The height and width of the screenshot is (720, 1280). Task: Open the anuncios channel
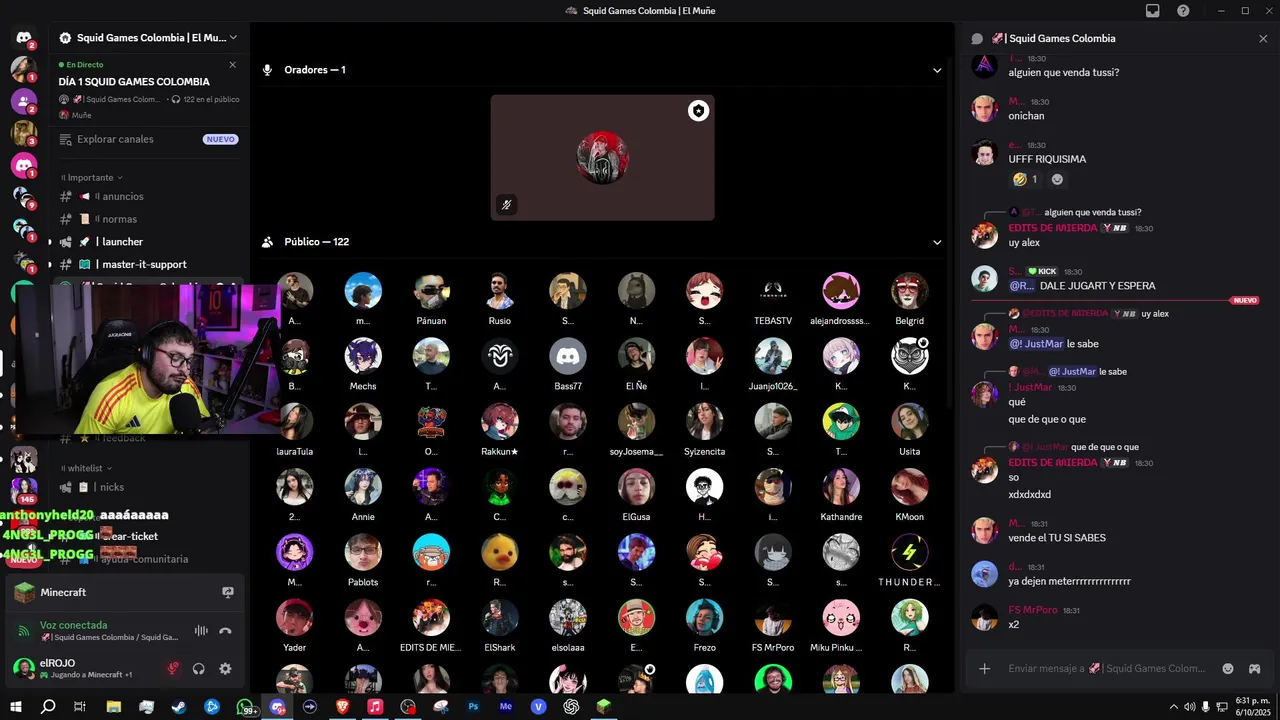148,196
